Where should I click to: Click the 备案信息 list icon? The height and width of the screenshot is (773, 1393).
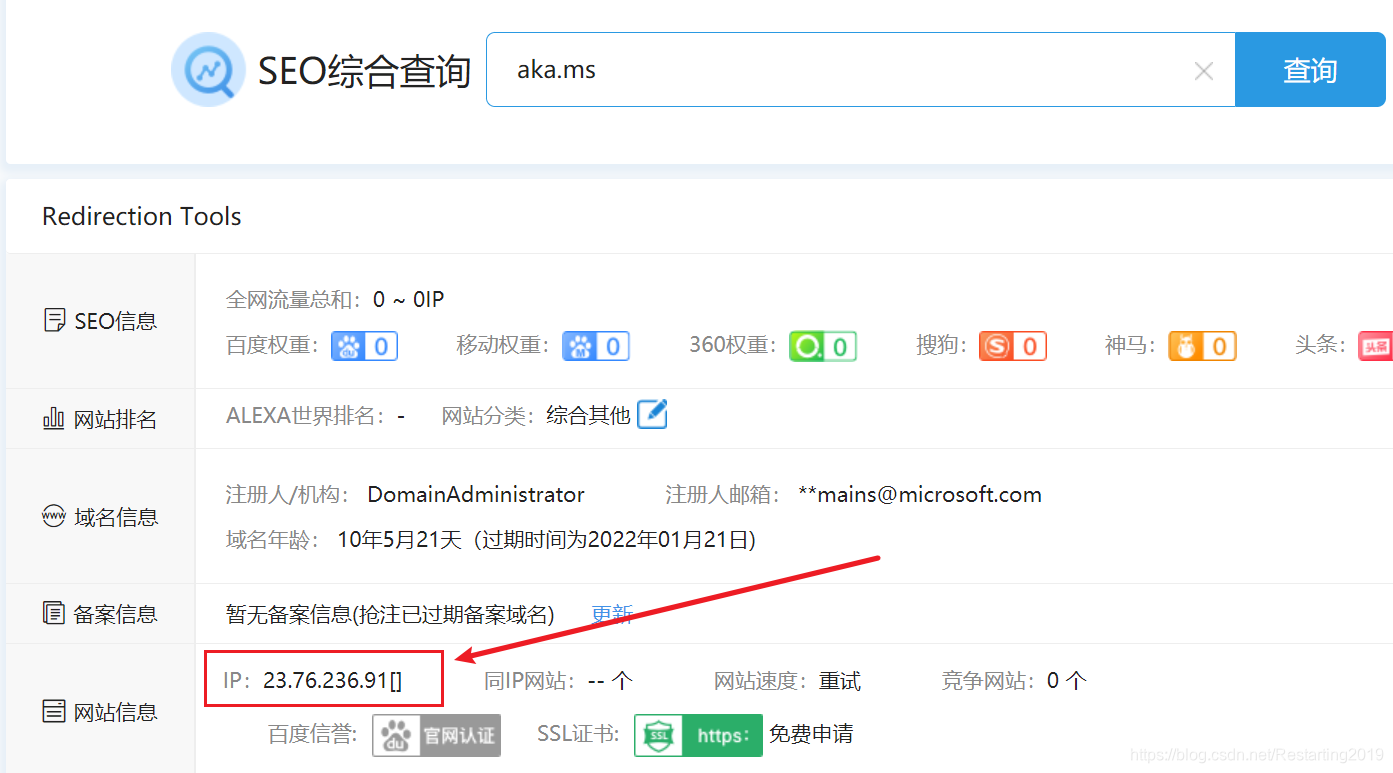tap(54, 613)
